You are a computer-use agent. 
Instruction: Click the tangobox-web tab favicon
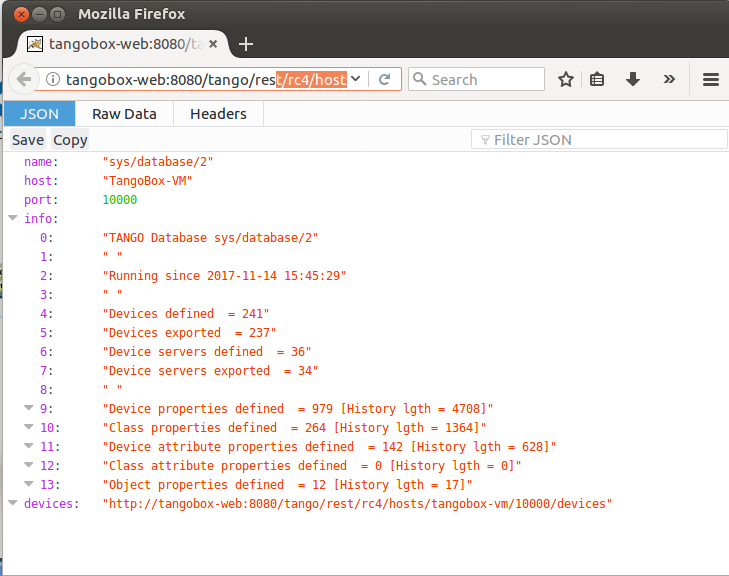click(x=35, y=44)
